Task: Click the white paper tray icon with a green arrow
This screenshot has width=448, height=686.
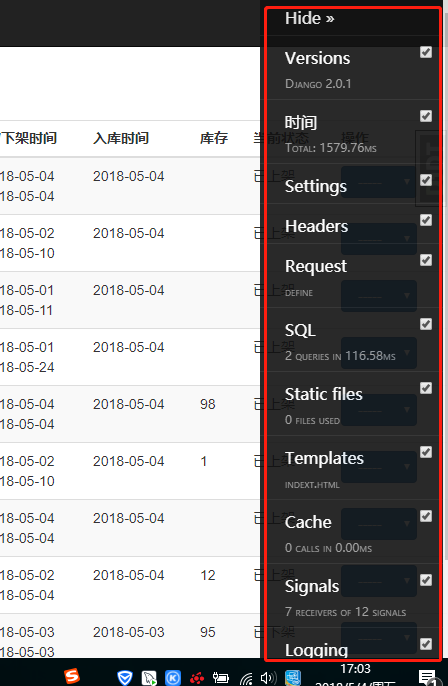Action: tap(149, 678)
